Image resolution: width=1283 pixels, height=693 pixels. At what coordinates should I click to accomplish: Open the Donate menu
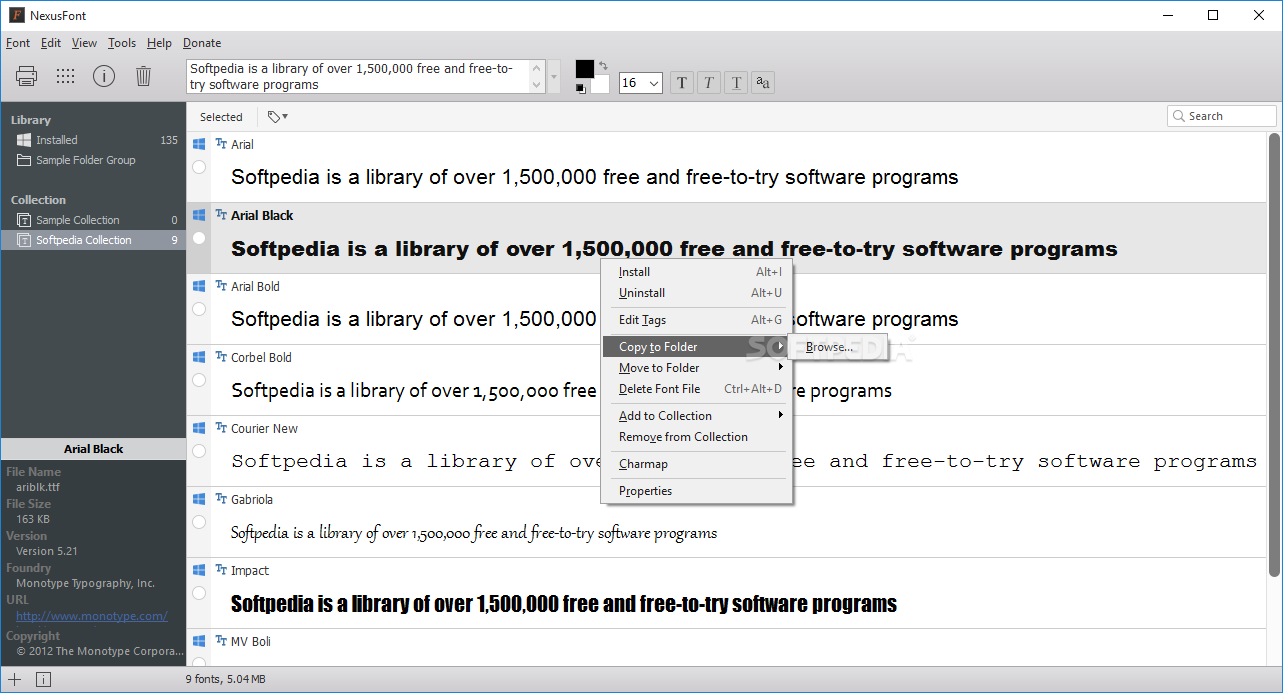point(202,43)
